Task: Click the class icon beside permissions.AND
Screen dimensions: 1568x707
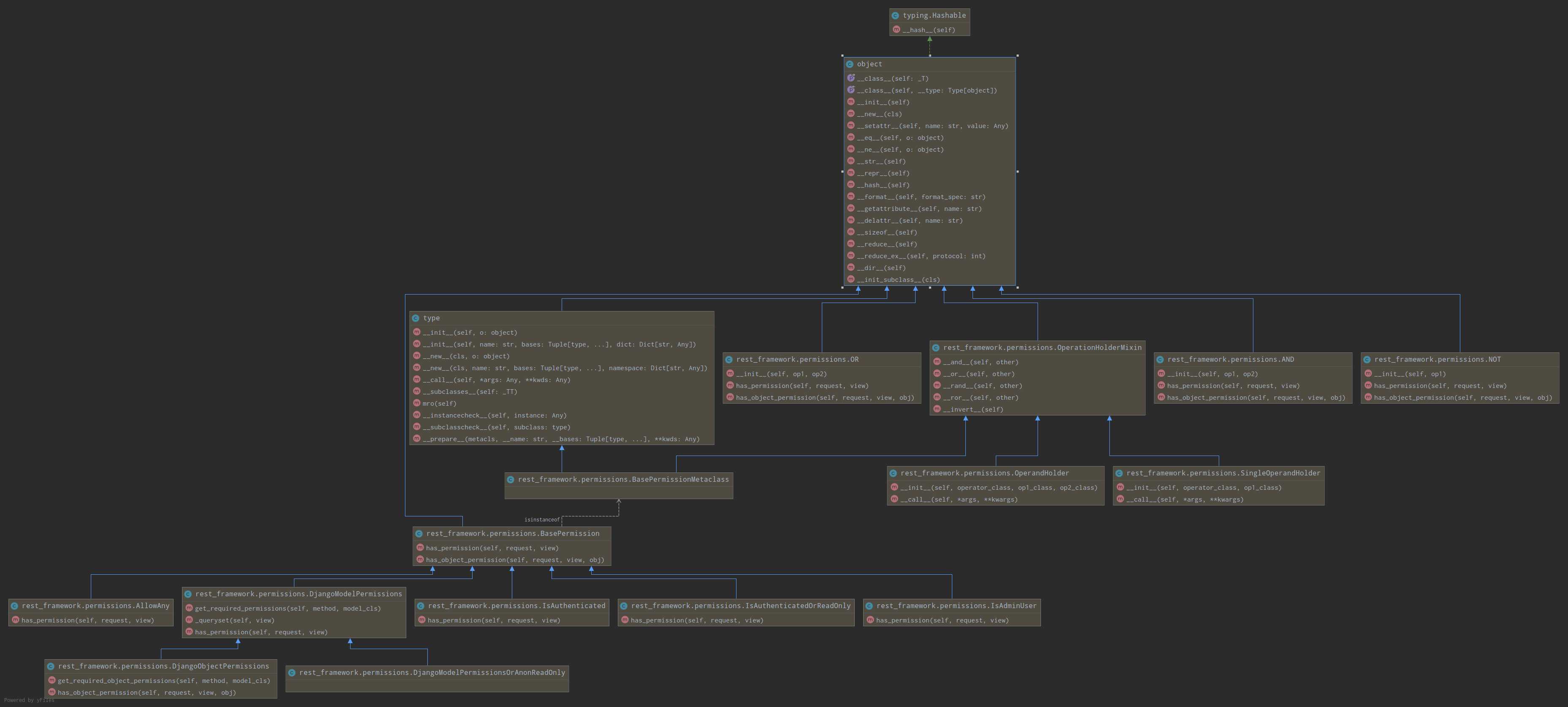Action: (x=1160, y=359)
